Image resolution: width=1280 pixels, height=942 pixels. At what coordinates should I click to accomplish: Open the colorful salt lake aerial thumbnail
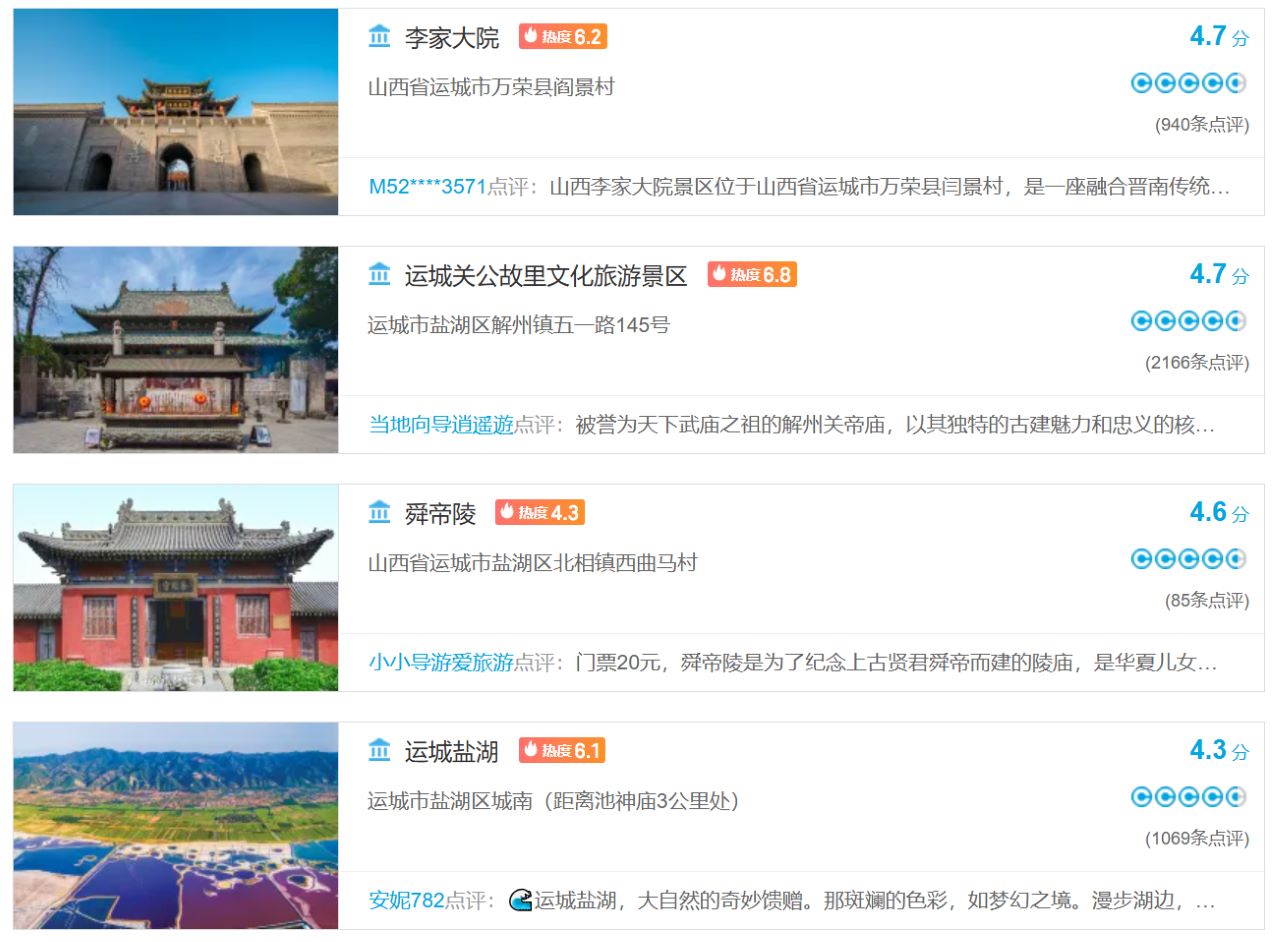176,826
